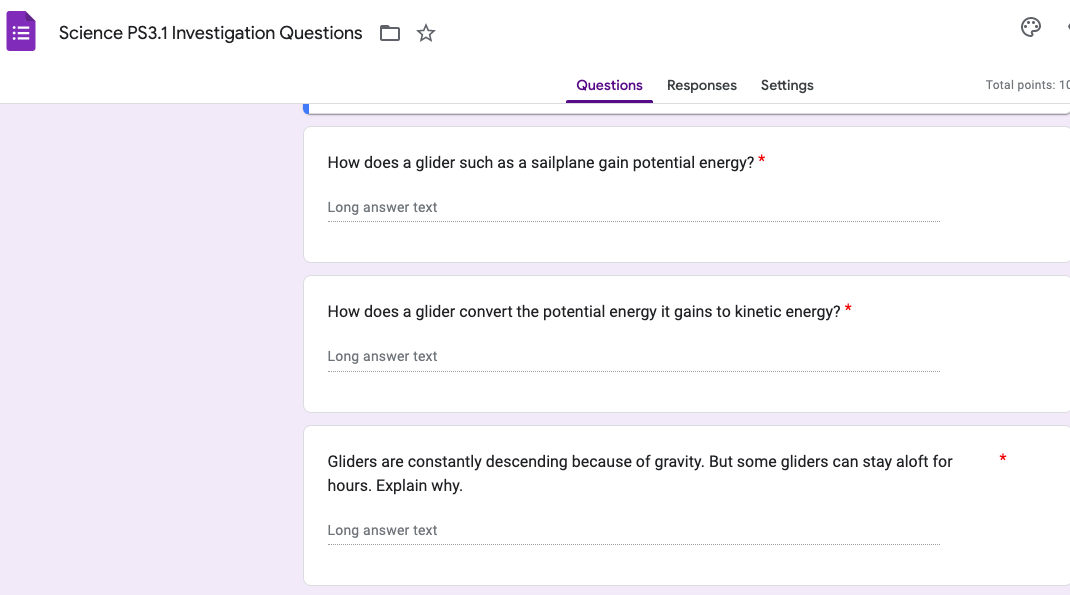Viewport: 1070px width, 595px height.
Task: Switch to the Responses tab
Action: (701, 85)
